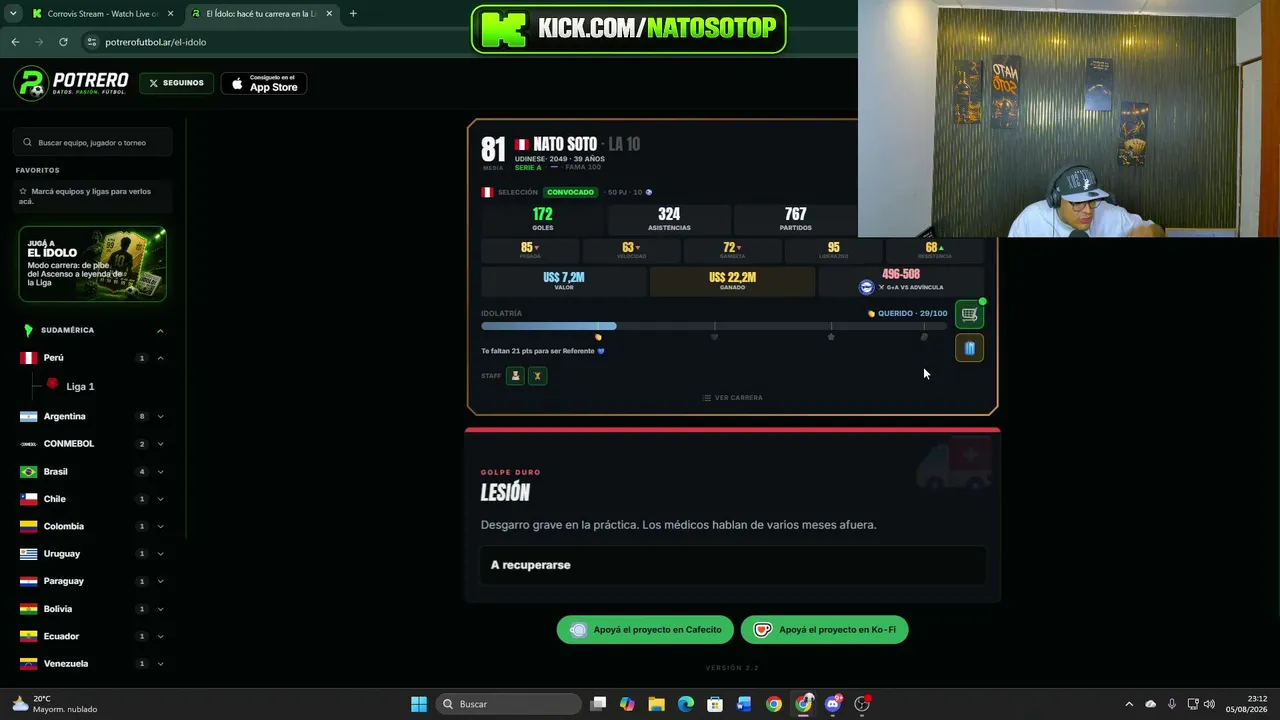
Task: Open site information icon in address bar
Action: [92, 42]
